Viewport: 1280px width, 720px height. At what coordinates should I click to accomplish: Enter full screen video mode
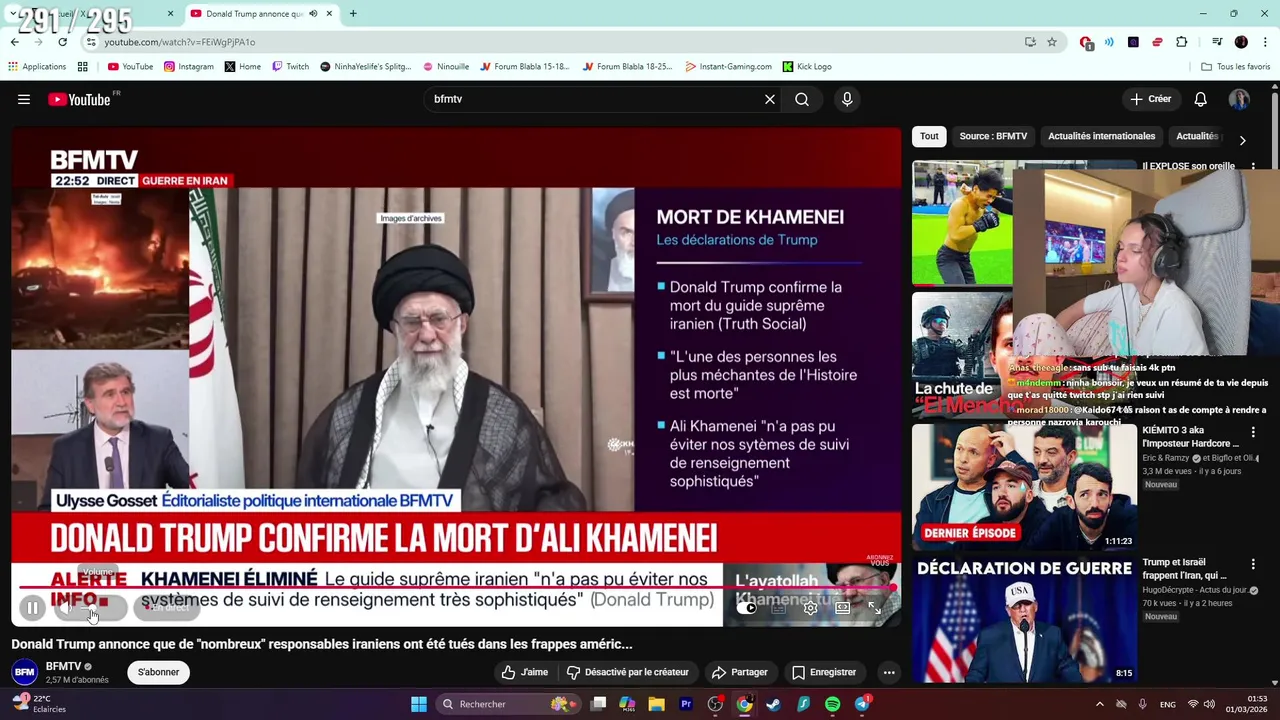(875, 607)
